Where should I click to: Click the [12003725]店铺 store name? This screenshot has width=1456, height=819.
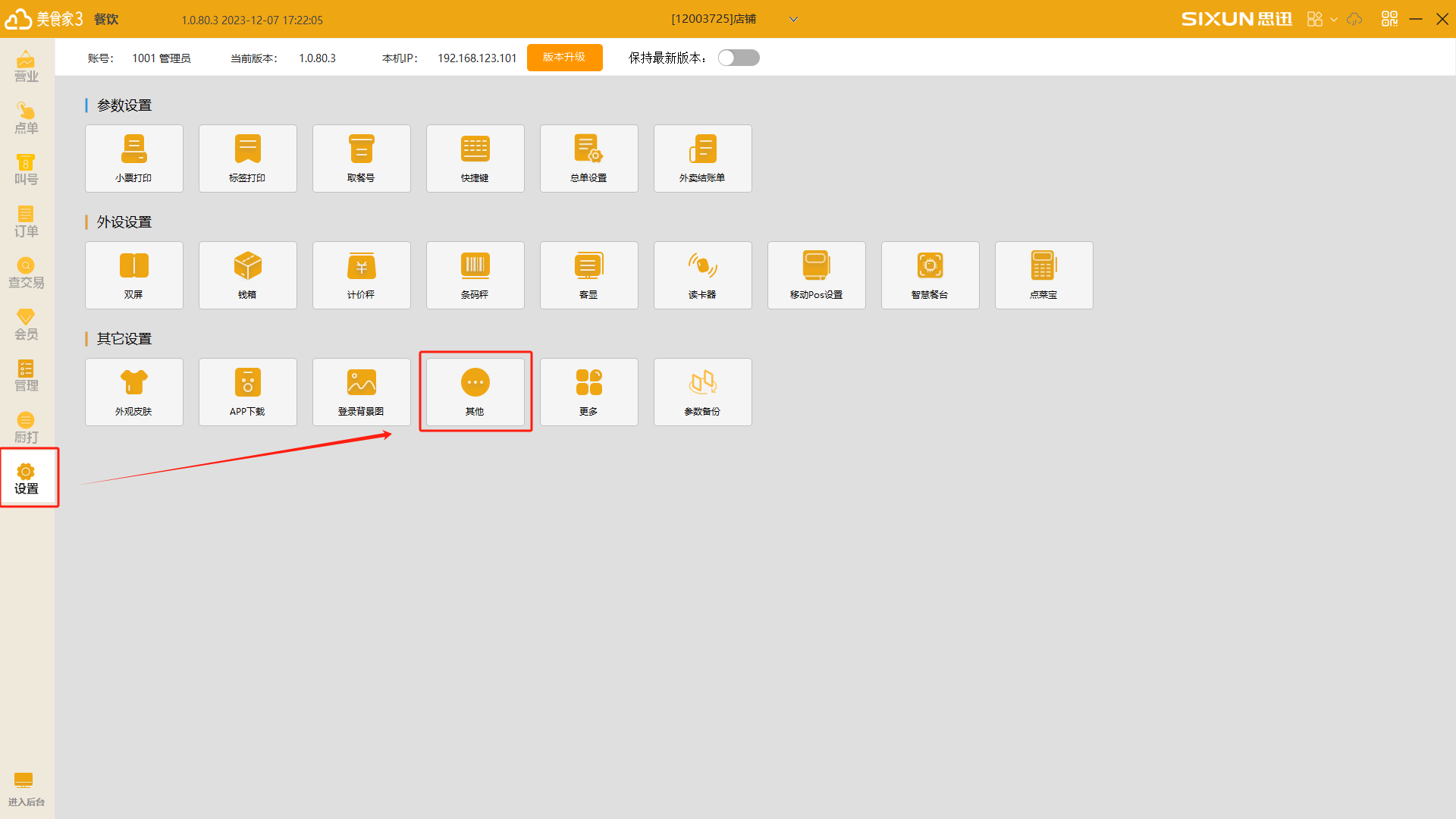714,19
